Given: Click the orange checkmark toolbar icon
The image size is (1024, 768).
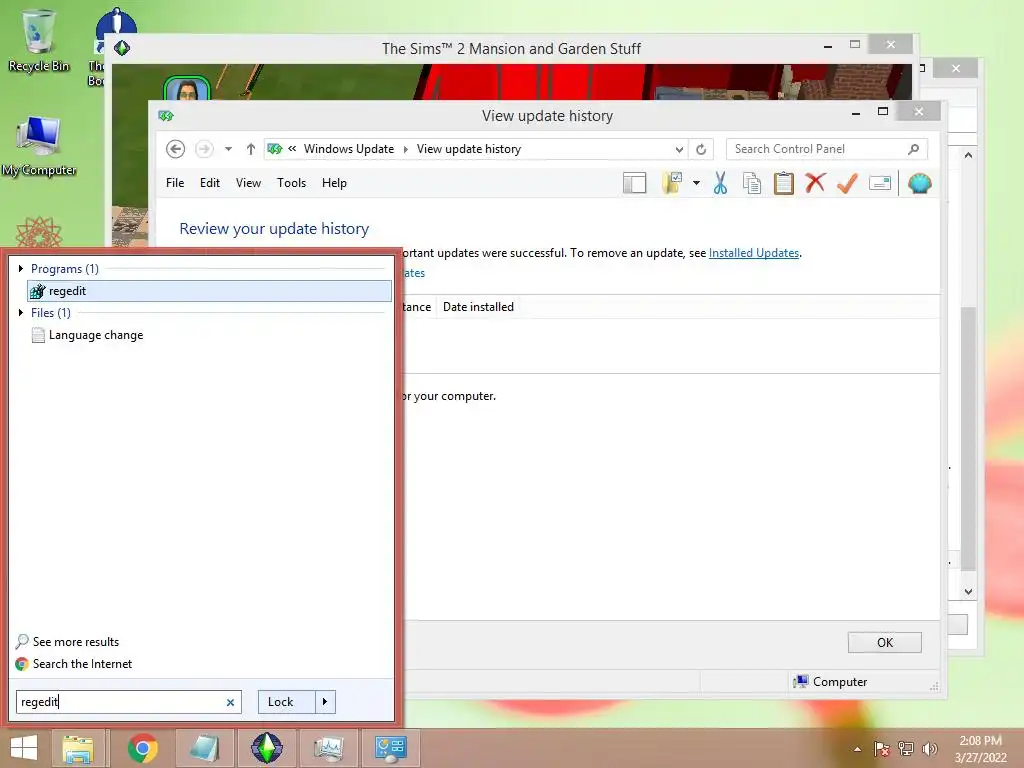Looking at the screenshot, I should (x=847, y=184).
